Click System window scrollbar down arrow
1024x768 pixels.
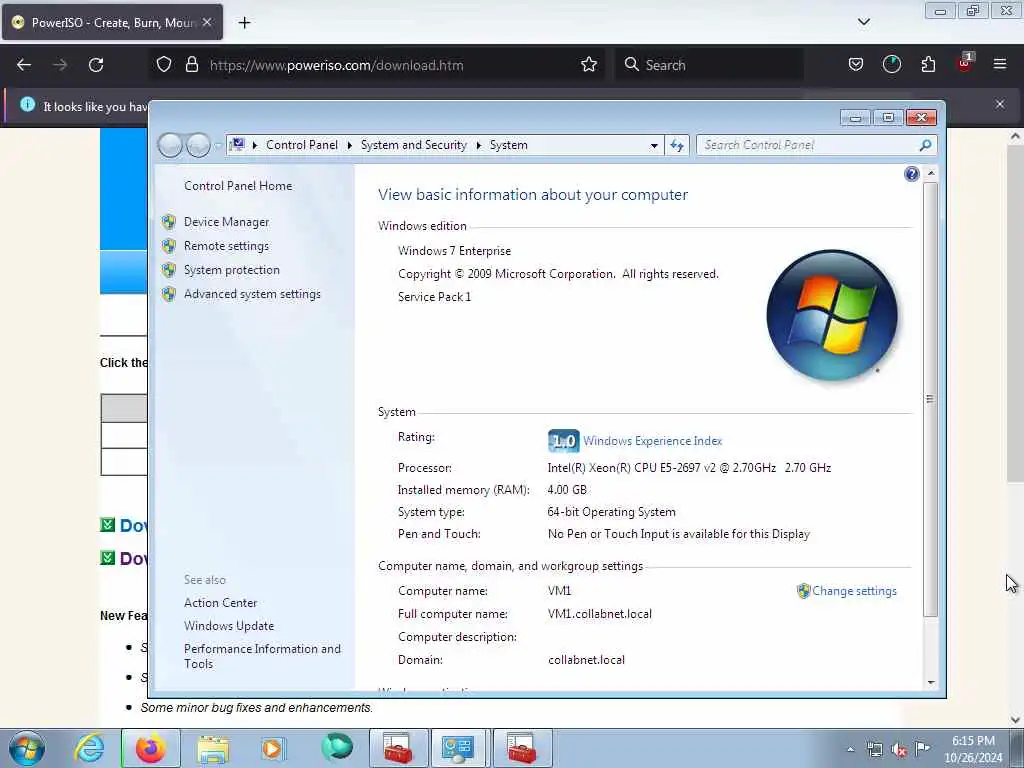coord(931,682)
